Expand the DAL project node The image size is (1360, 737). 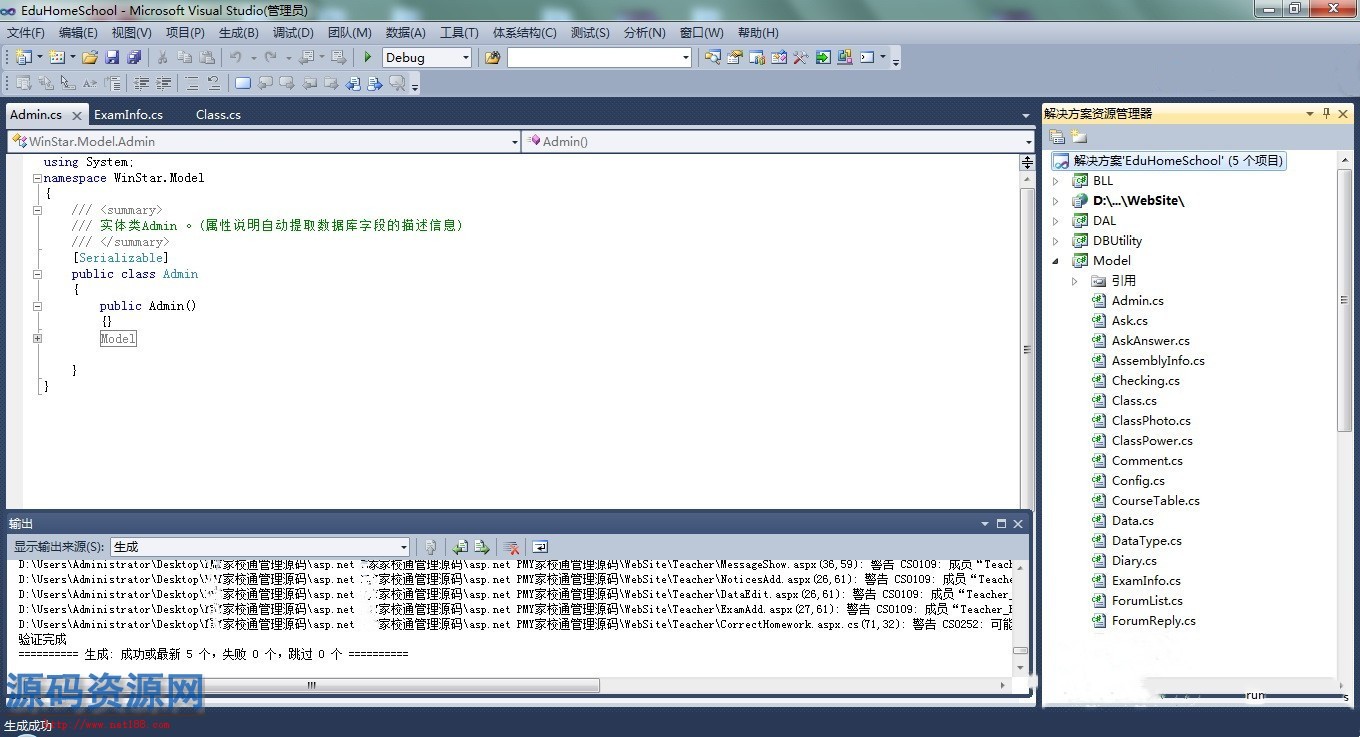click(x=1055, y=221)
